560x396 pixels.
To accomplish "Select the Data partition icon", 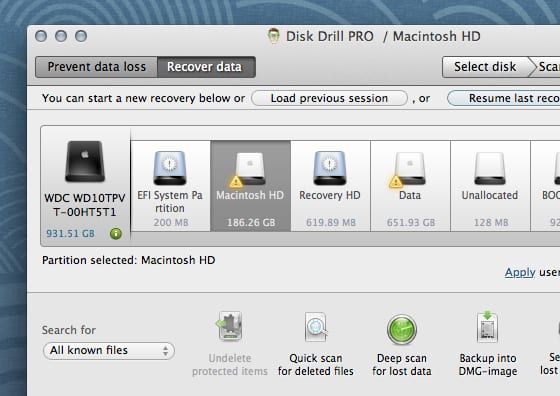I will coord(410,169).
